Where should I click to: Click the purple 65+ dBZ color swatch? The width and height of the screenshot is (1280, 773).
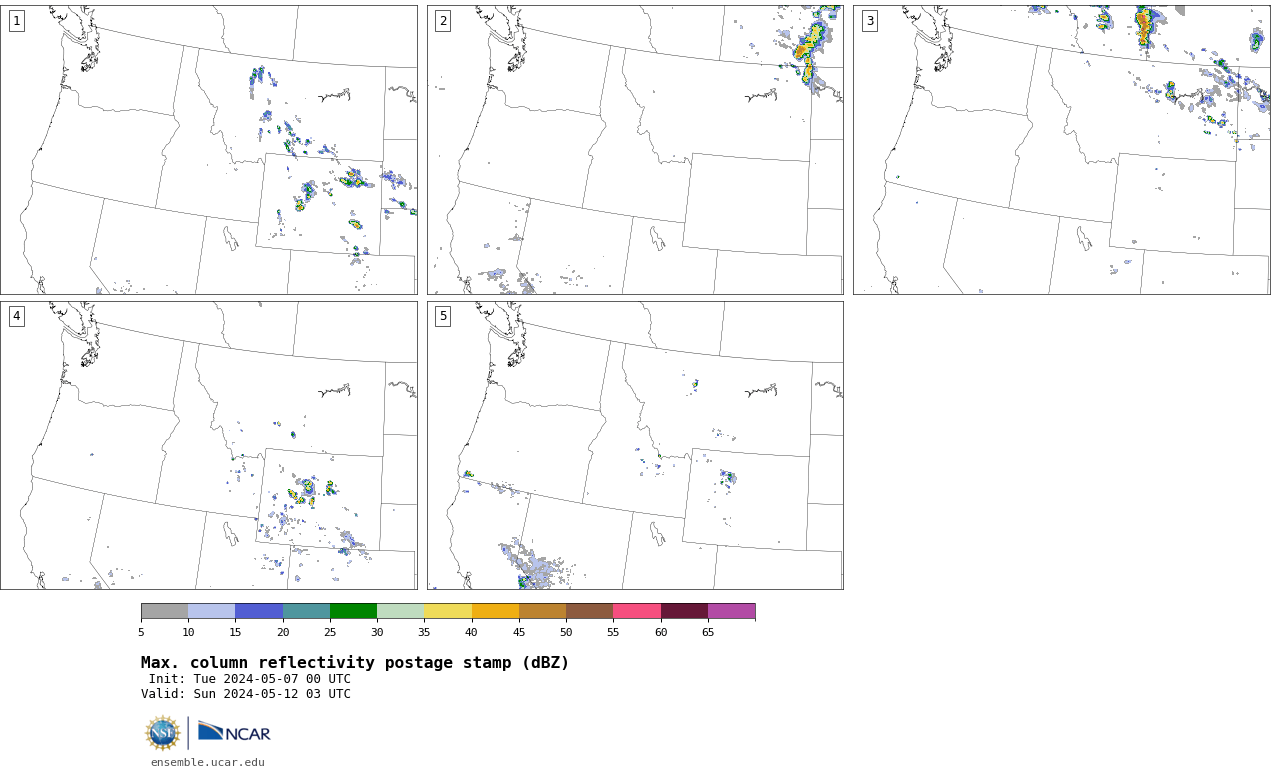click(x=731, y=611)
